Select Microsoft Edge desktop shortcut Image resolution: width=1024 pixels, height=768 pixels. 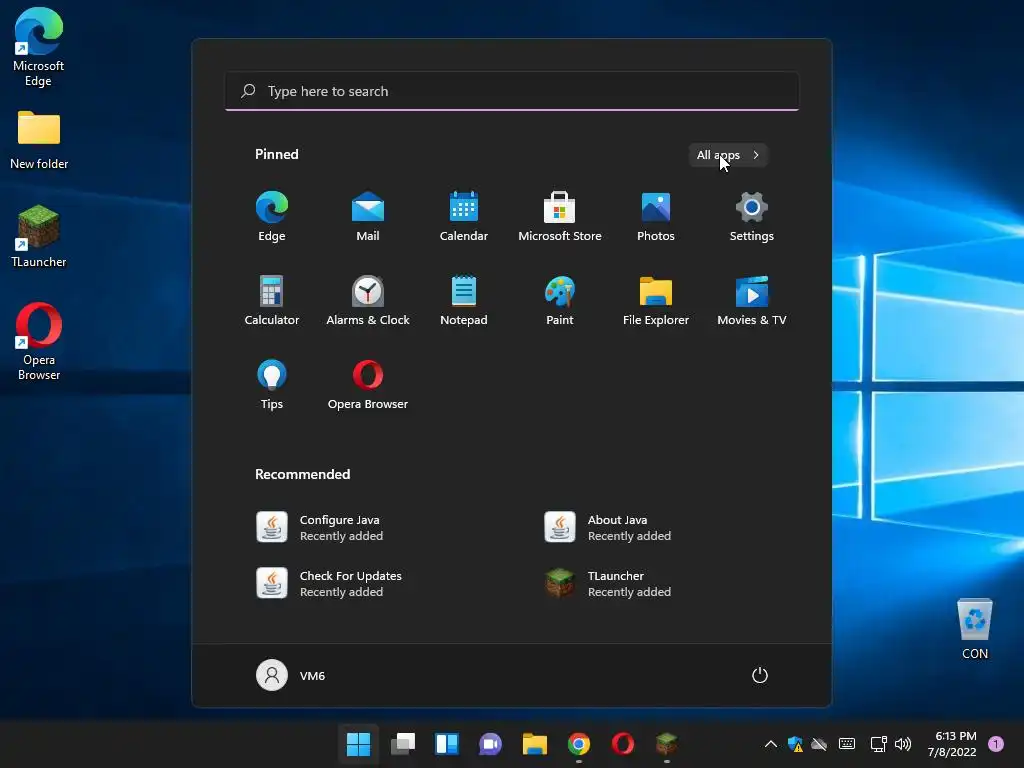(39, 47)
